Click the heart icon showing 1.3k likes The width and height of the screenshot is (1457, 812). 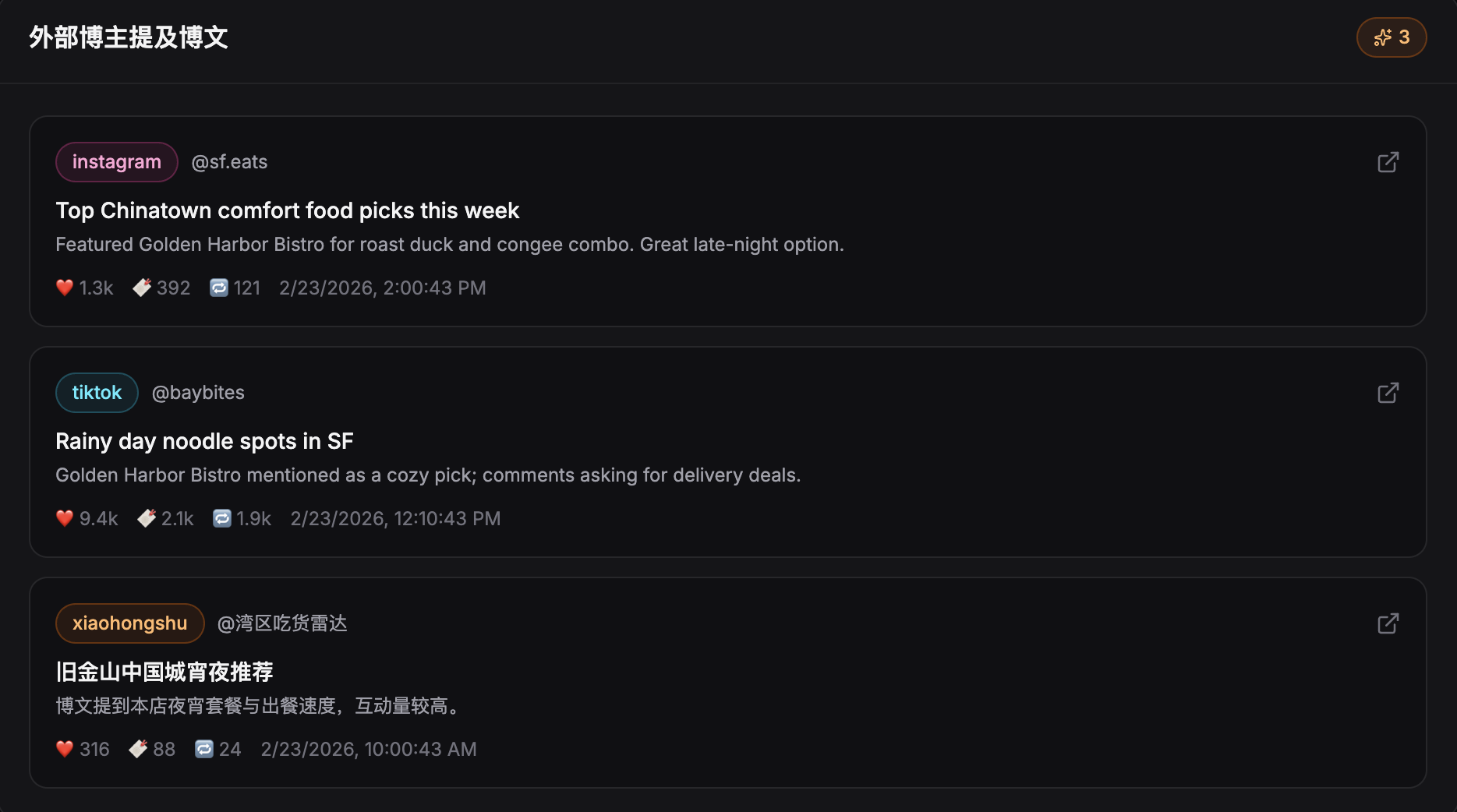65,288
